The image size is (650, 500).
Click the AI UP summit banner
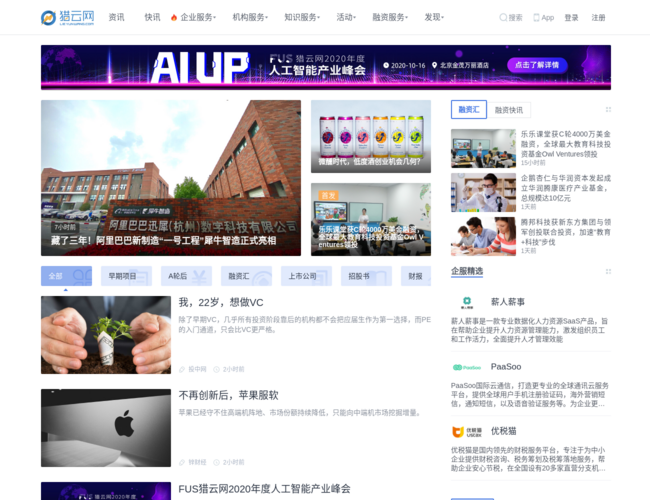(x=326, y=67)
